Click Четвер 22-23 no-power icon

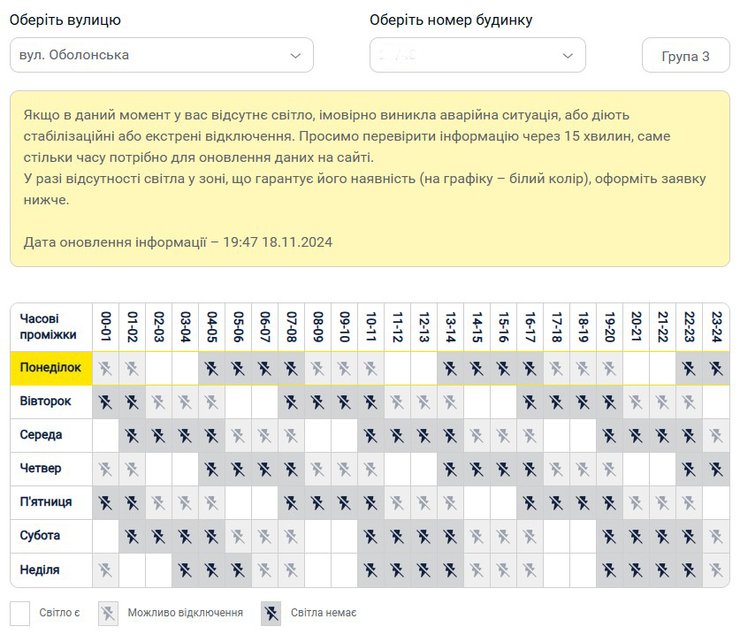pyautogui.click(x=689, y=469)
